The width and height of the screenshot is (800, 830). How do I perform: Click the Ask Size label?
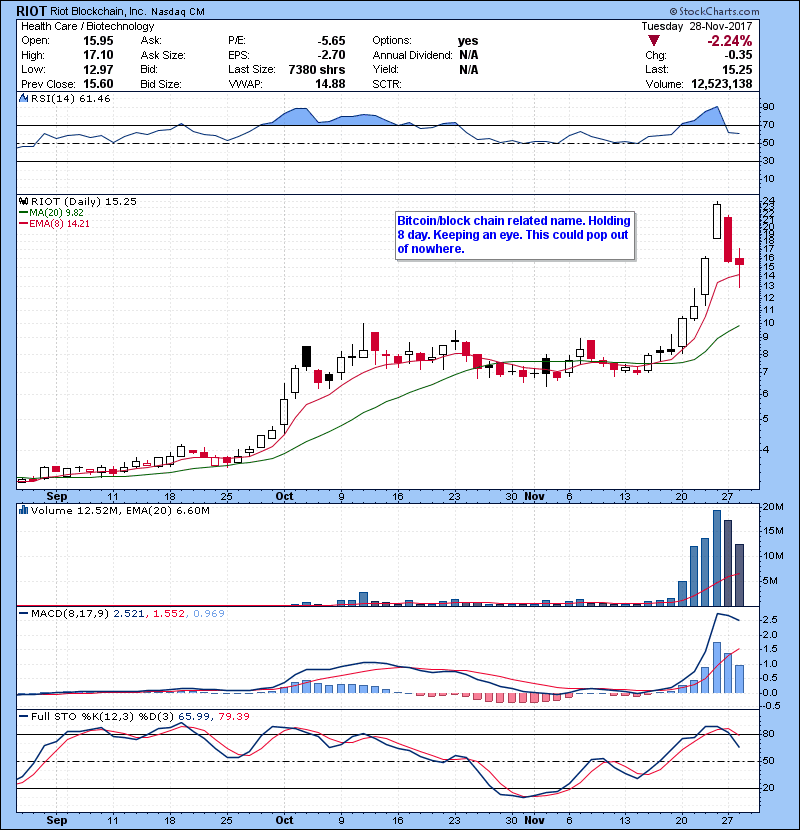click(163, 55)
